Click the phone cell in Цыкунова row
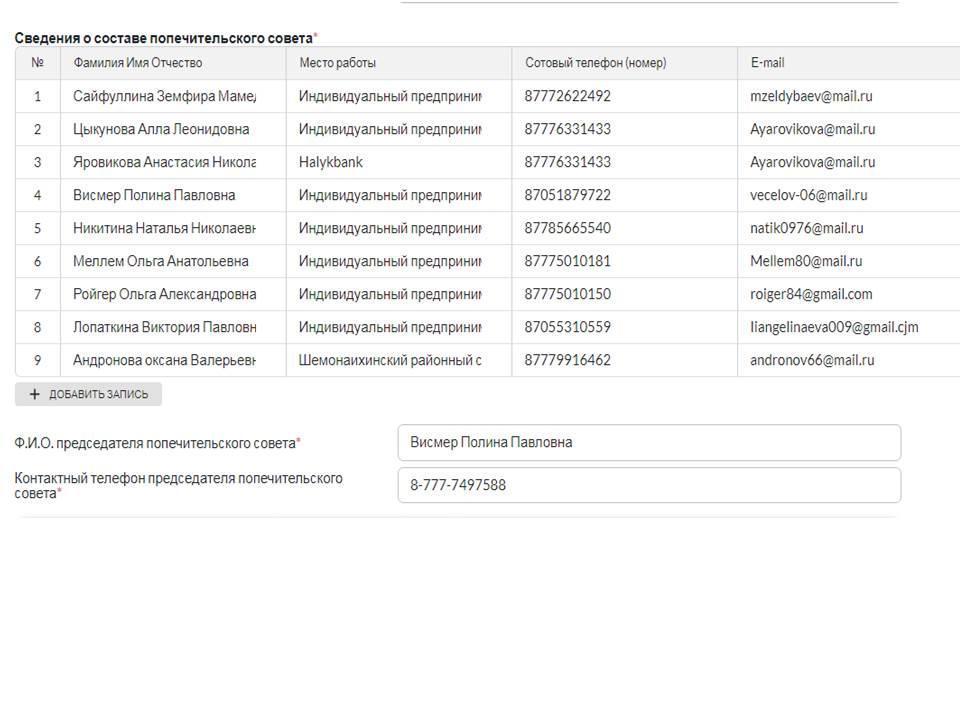The image size is (960, 720). [x=624, y=129]
